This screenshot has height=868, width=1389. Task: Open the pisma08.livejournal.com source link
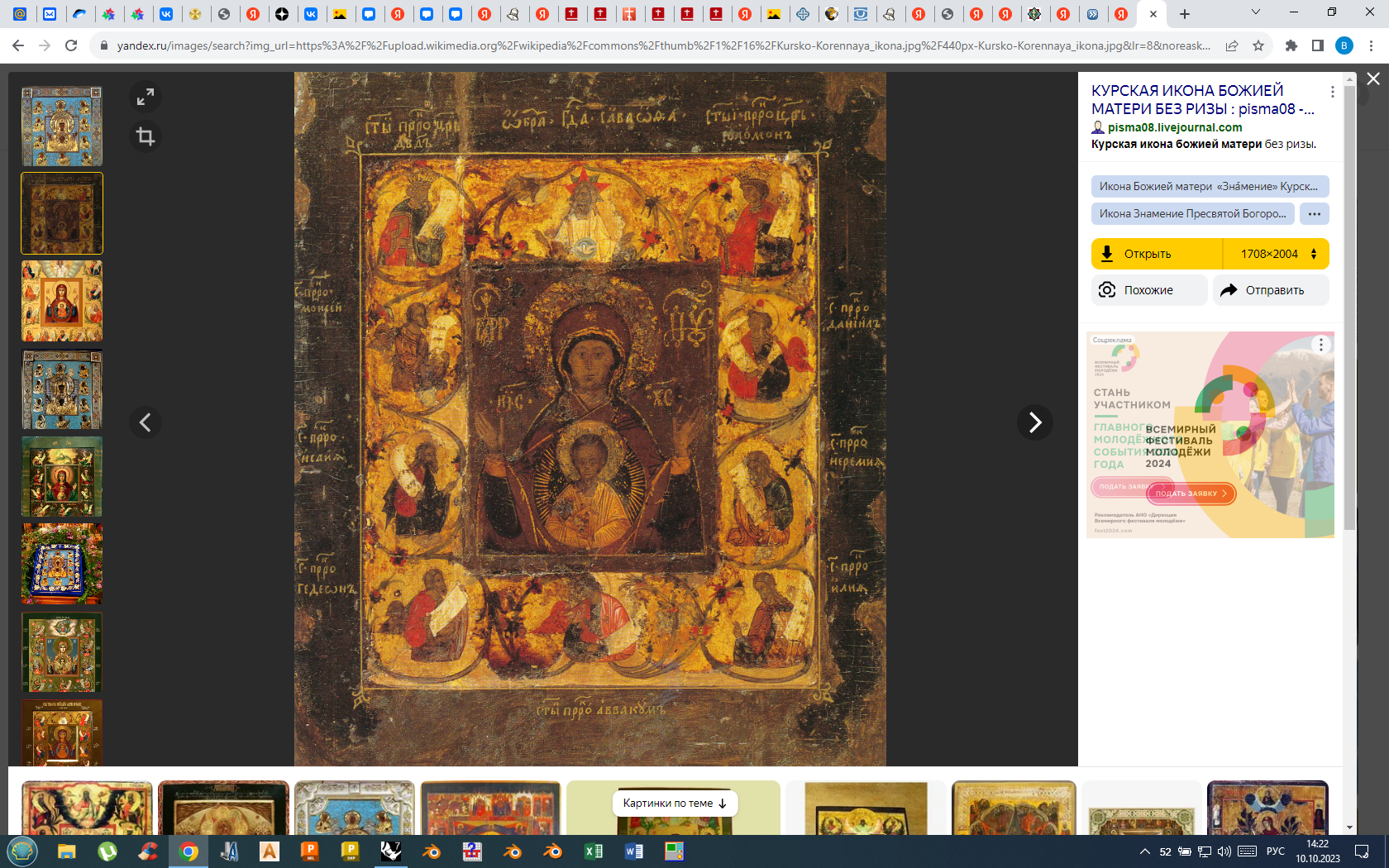pyautogui.click(x=1175, y=127)
